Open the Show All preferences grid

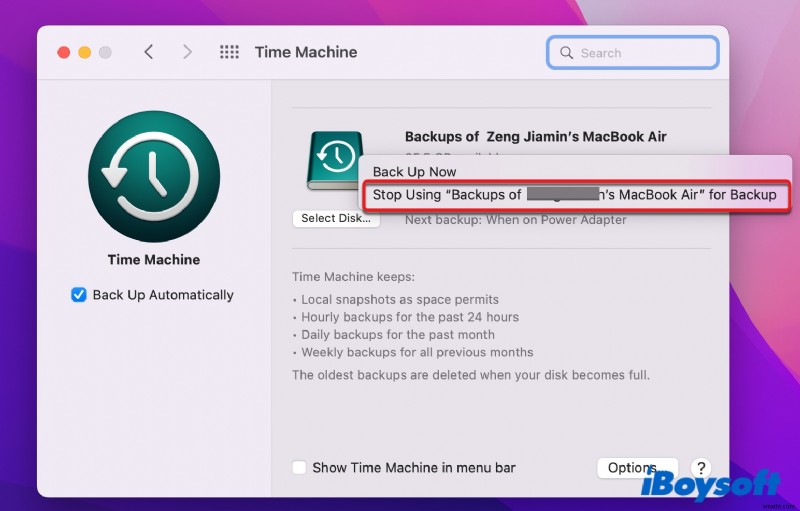[229, 52]
